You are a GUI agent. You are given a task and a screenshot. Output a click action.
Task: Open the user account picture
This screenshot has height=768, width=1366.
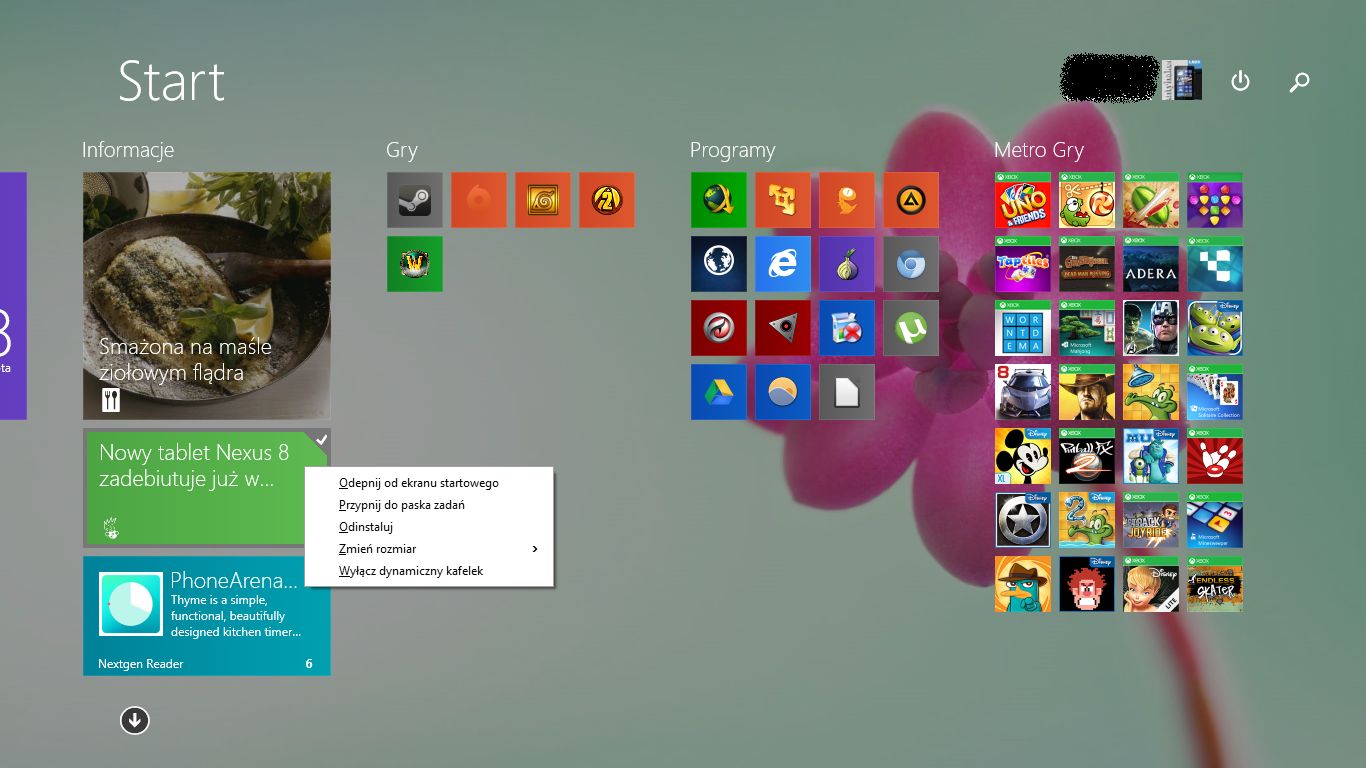tap(1181, 80)
